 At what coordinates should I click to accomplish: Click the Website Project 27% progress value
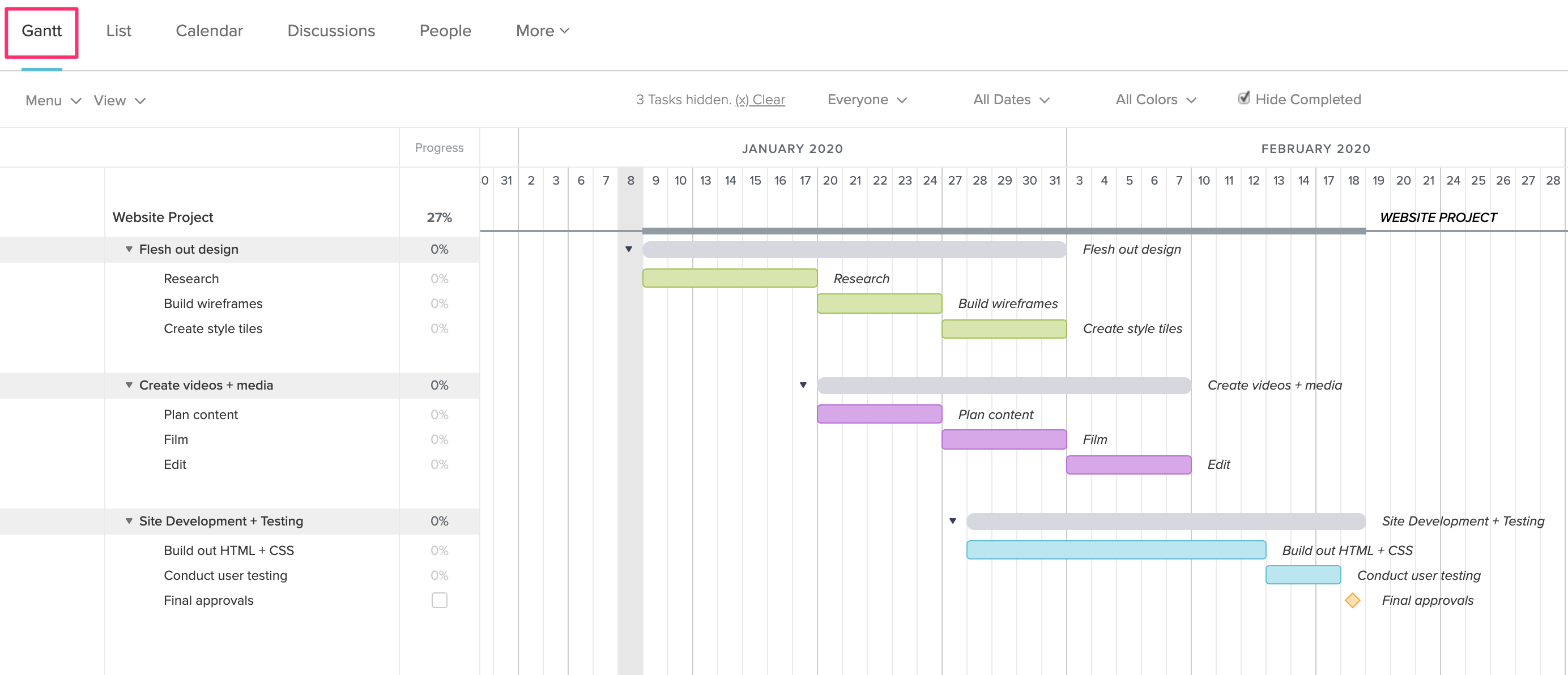[440, 217]
